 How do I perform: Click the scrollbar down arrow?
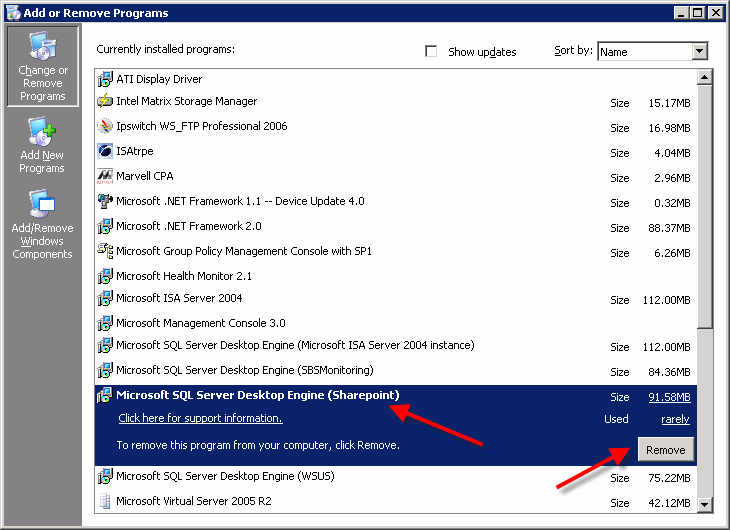[x=705, y=504]
